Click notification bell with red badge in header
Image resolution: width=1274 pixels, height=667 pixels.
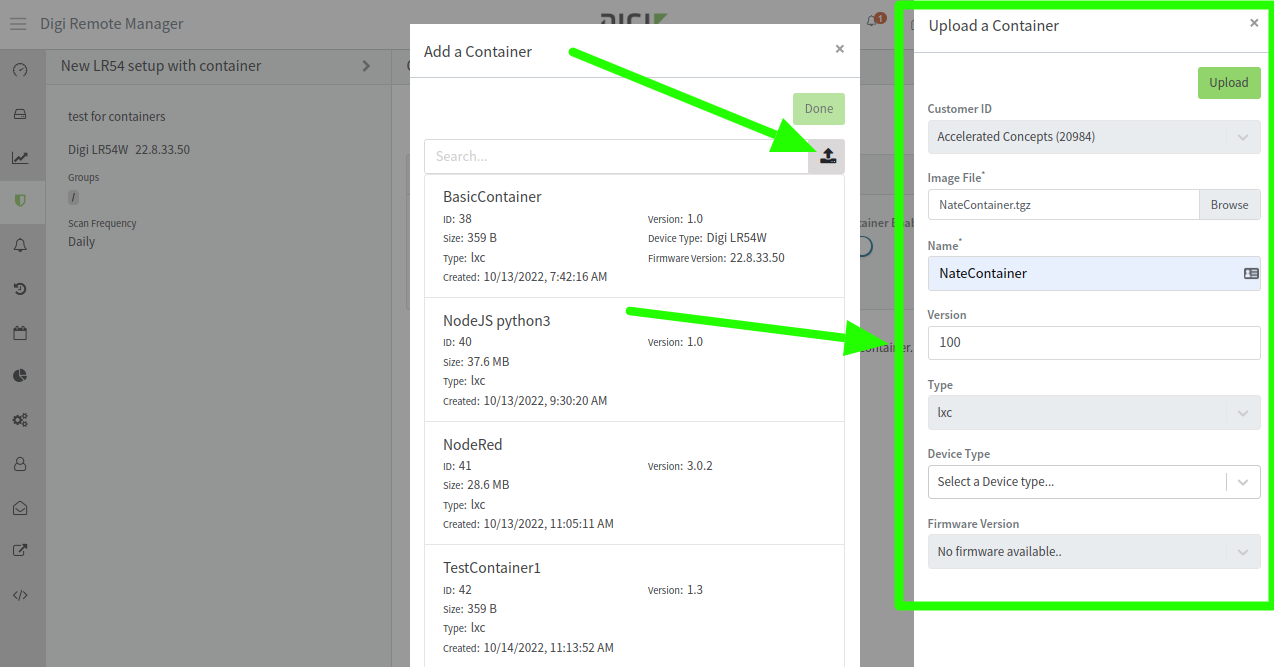point(874,20)
